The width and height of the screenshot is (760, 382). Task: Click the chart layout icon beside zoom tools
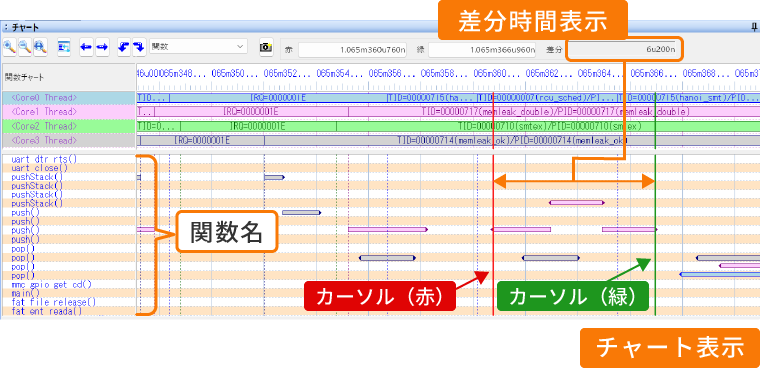click(x=64, y=47)
